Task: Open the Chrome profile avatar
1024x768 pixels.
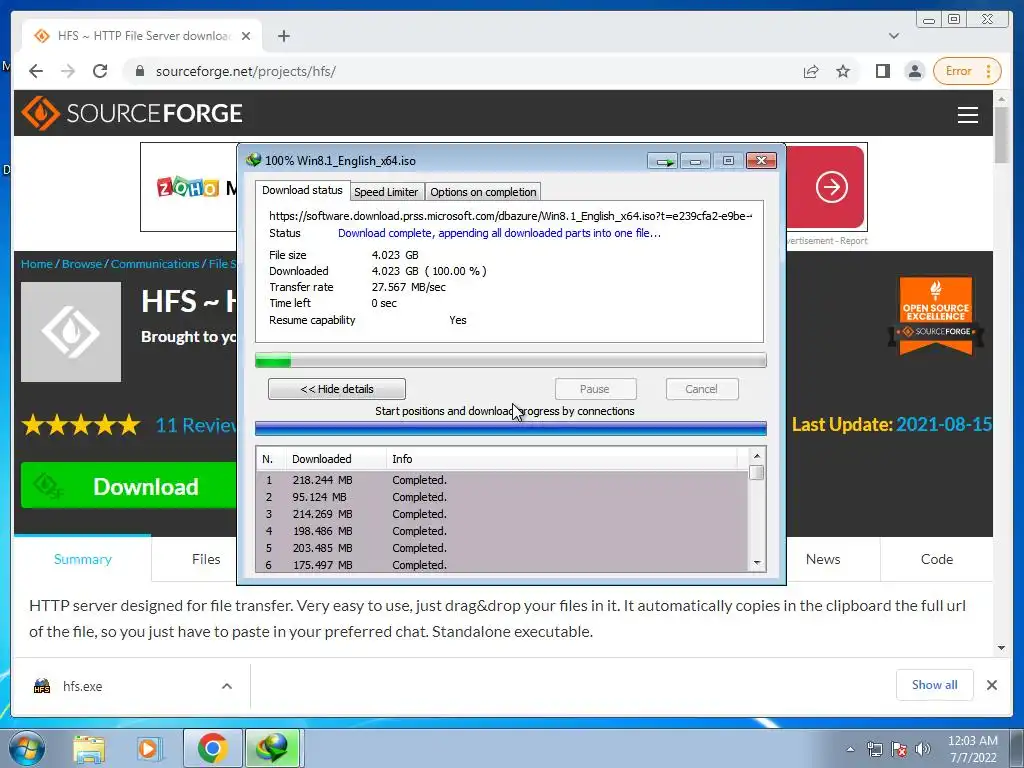Action: click(915, 71)
